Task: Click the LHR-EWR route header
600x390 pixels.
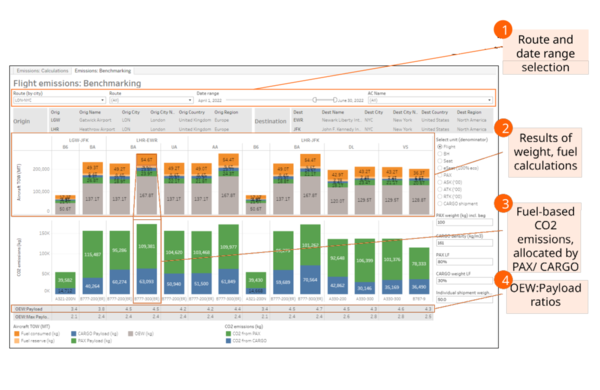Action: coord(147,140)
